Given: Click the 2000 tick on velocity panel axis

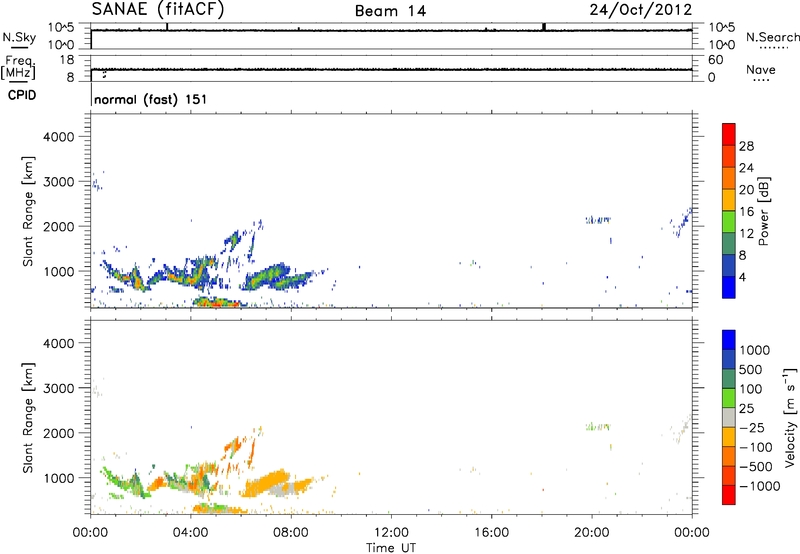Looking at the screenshot, I should click(x=59, y=433).
